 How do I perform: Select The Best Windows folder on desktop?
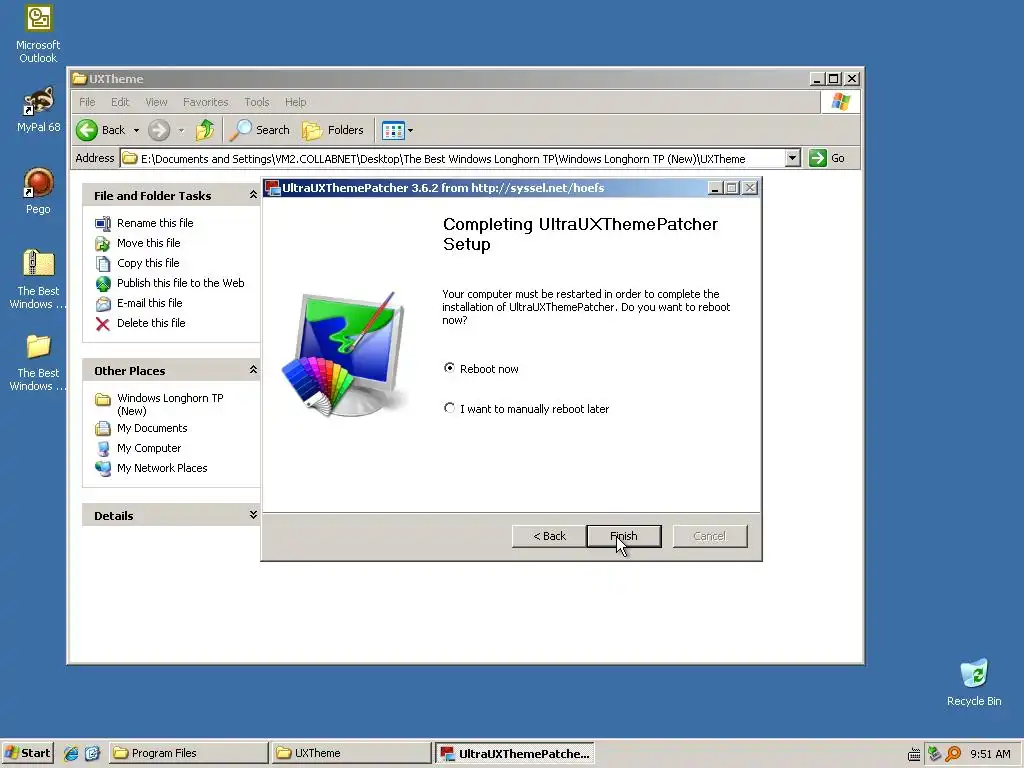pyautogui.click(x=38, y=362)
